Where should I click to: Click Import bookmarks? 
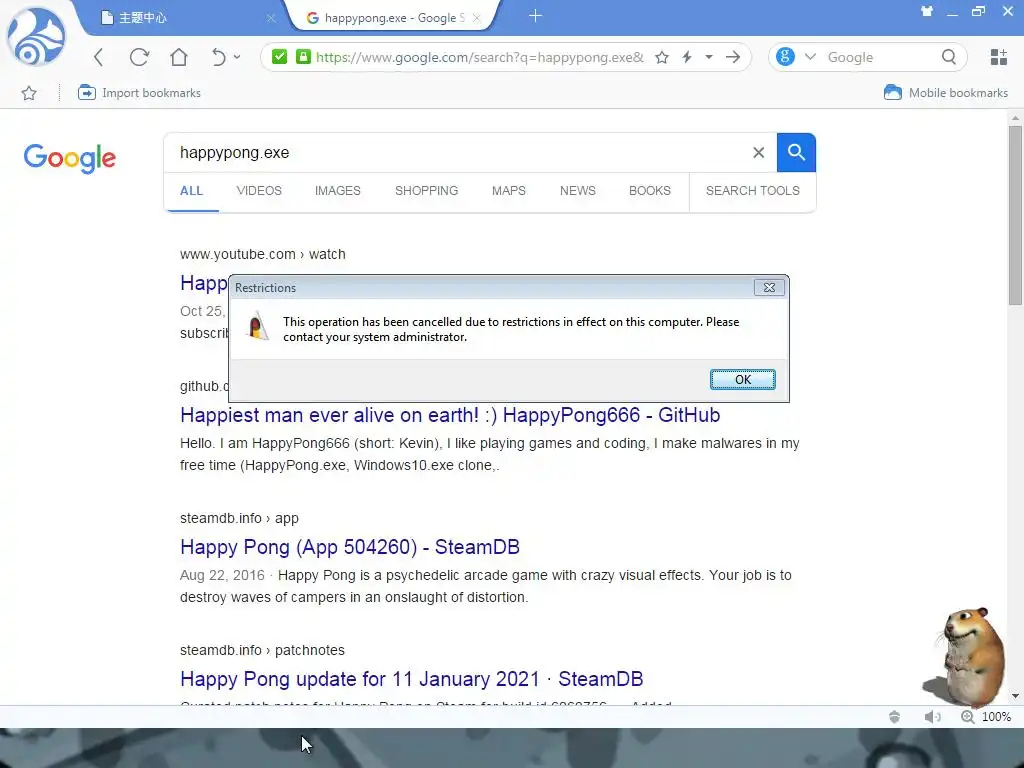pyautogui.click(x=139, y=93)
